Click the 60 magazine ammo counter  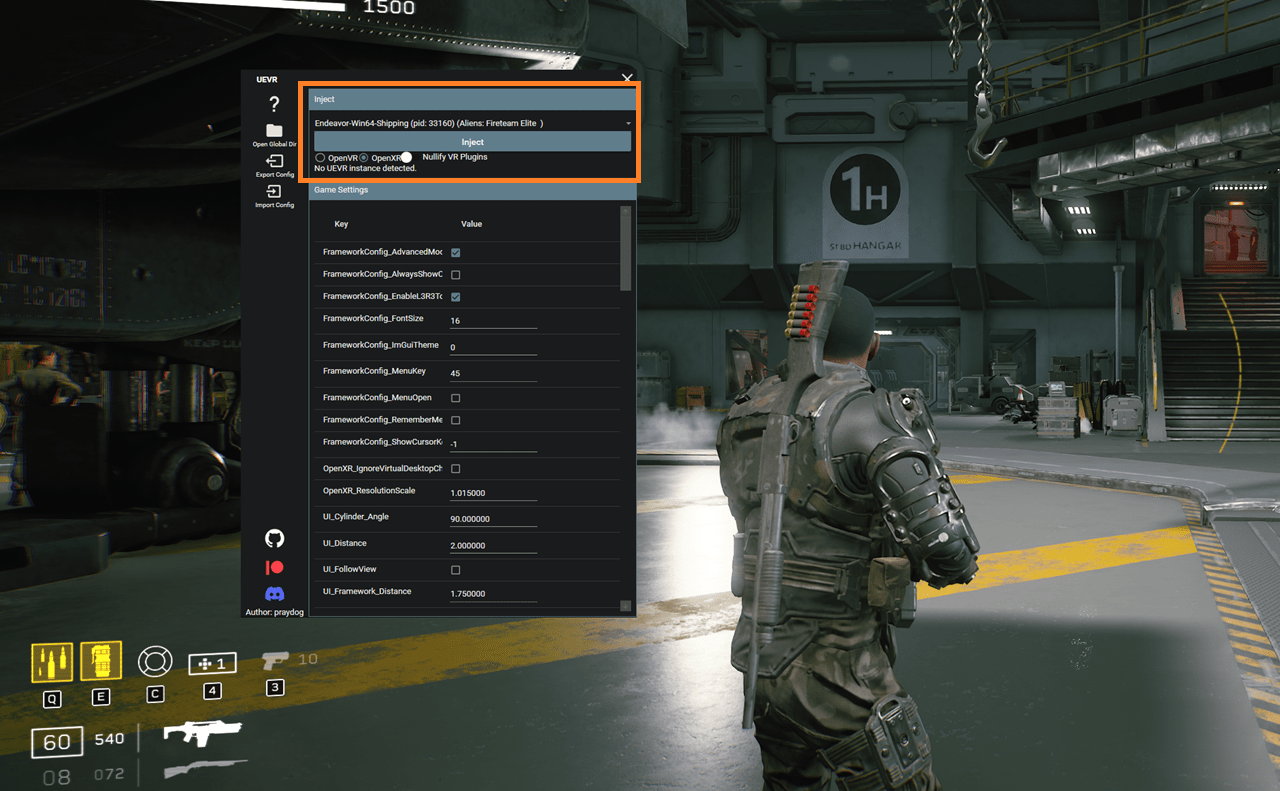57,742
